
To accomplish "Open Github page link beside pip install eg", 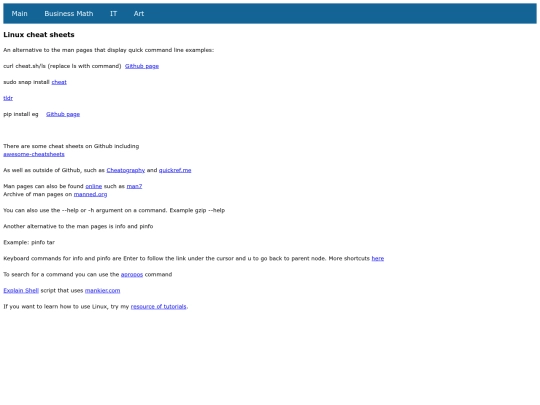I will [x=63, y=114].
